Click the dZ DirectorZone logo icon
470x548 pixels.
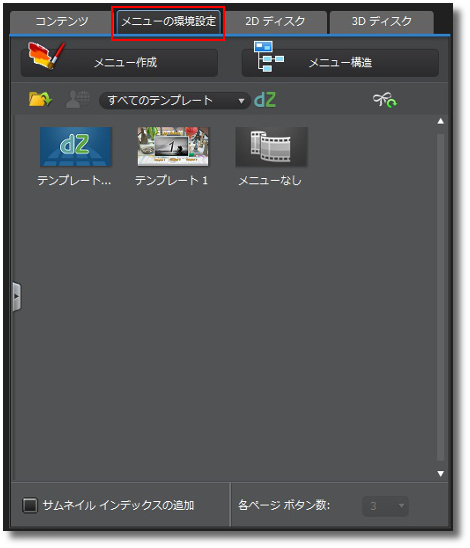point(265,100)
